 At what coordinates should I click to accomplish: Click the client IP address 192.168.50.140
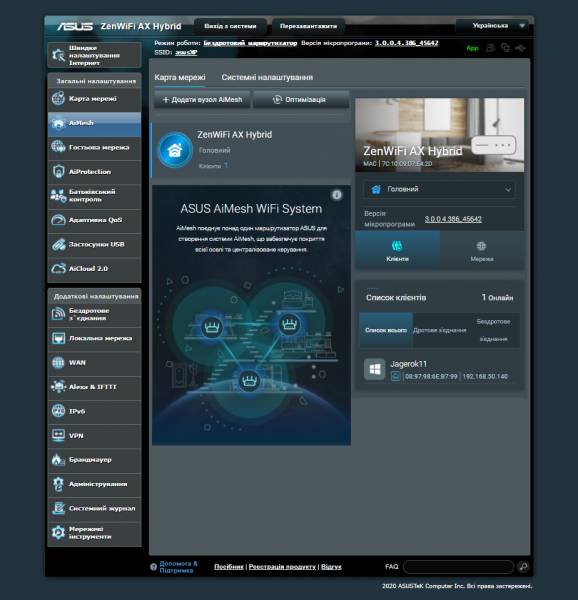tap(485, 377)
